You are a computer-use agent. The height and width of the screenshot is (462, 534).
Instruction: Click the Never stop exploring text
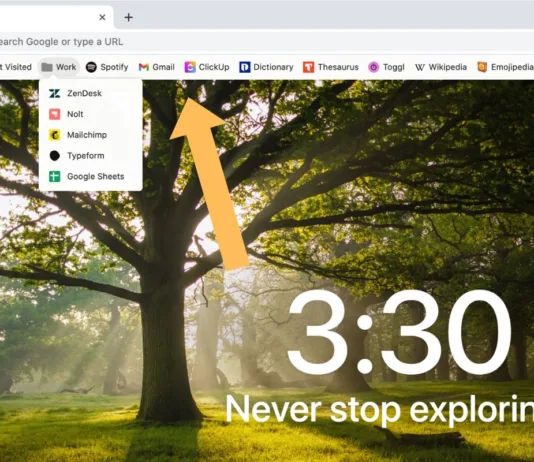click(x=379, y=410)
